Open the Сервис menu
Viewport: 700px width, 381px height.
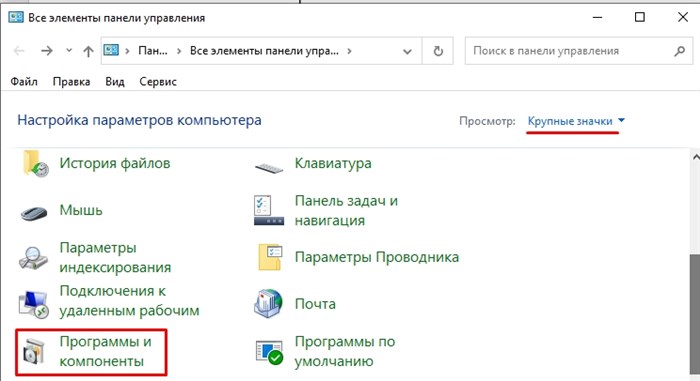click(x=158, y=82)
